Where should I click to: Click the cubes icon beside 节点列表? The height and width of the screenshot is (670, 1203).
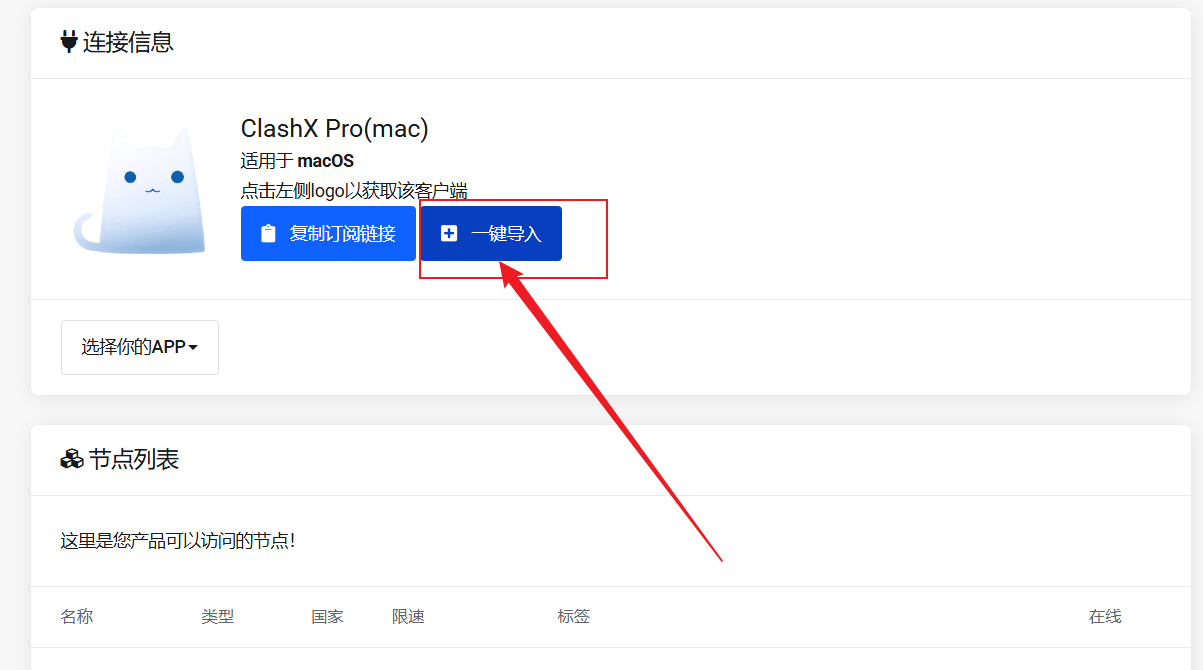[x=72, y=460]
